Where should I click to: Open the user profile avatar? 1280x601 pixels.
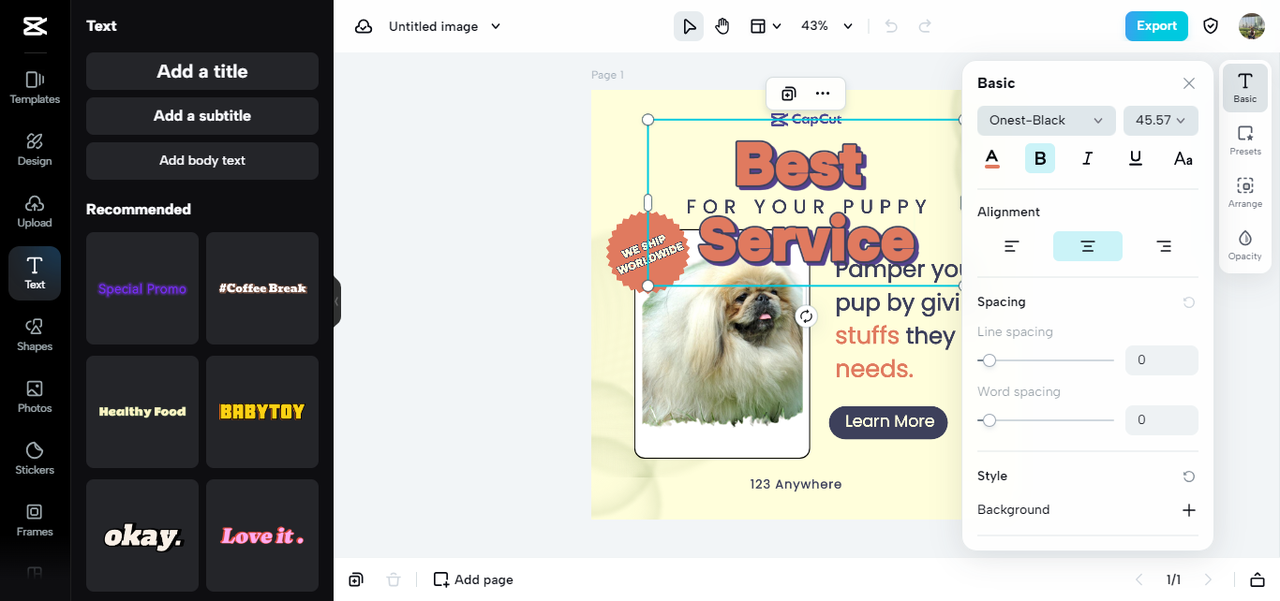[1252, 26]
